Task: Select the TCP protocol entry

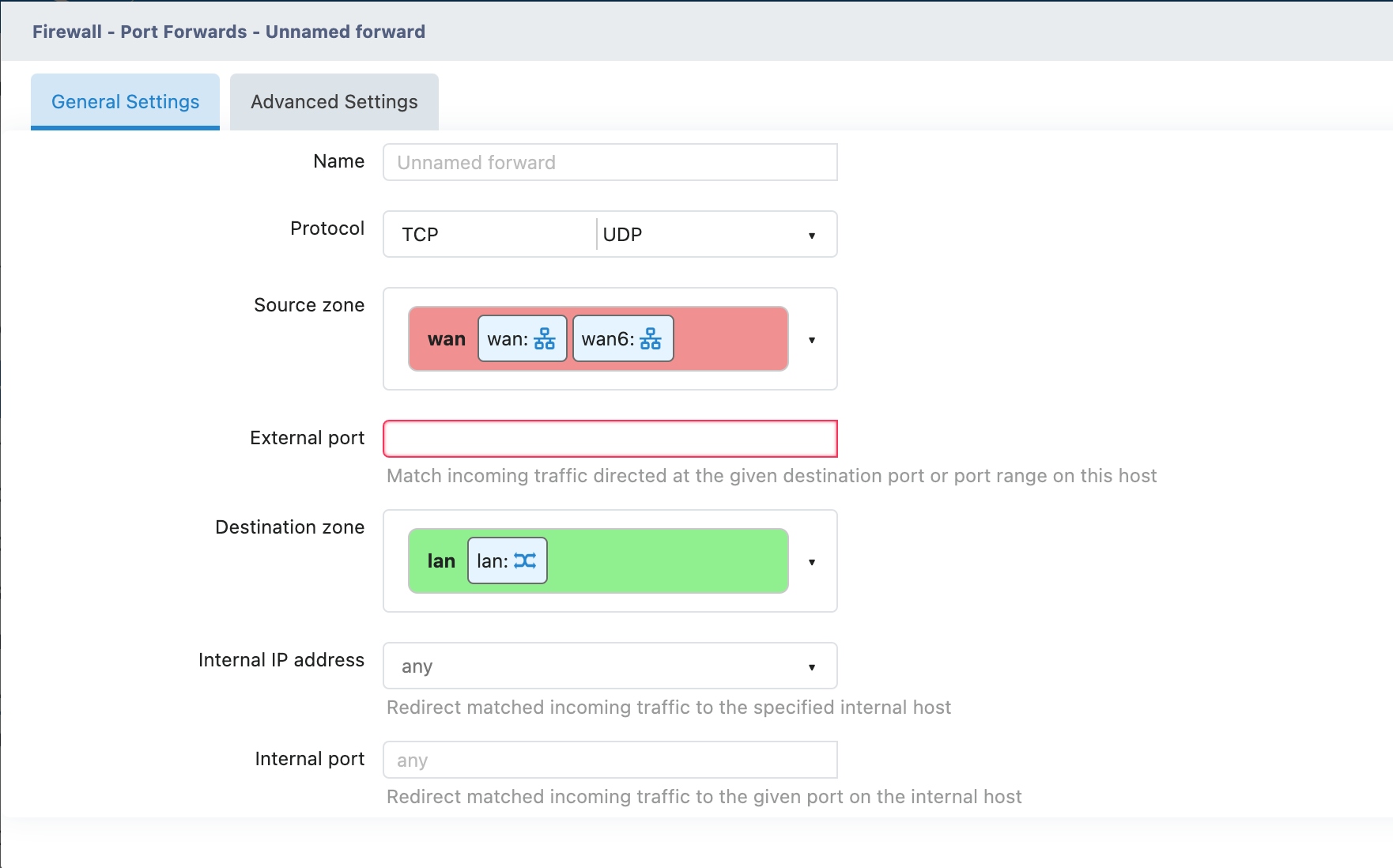Action: point(420,235)
